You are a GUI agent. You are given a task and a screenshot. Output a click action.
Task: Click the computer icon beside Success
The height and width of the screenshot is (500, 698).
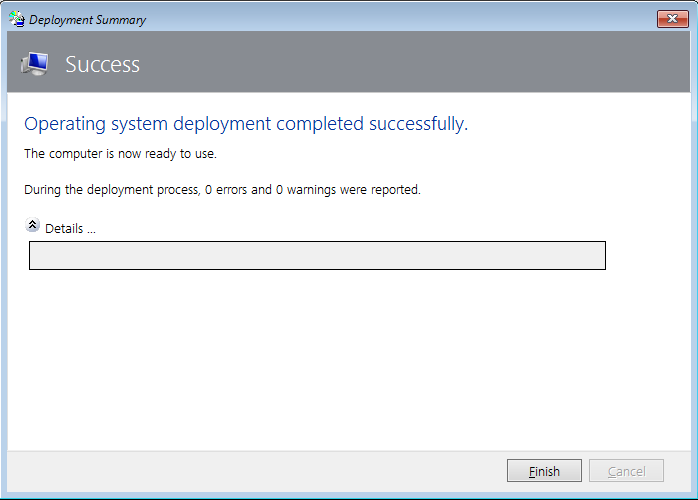(35, 64)
